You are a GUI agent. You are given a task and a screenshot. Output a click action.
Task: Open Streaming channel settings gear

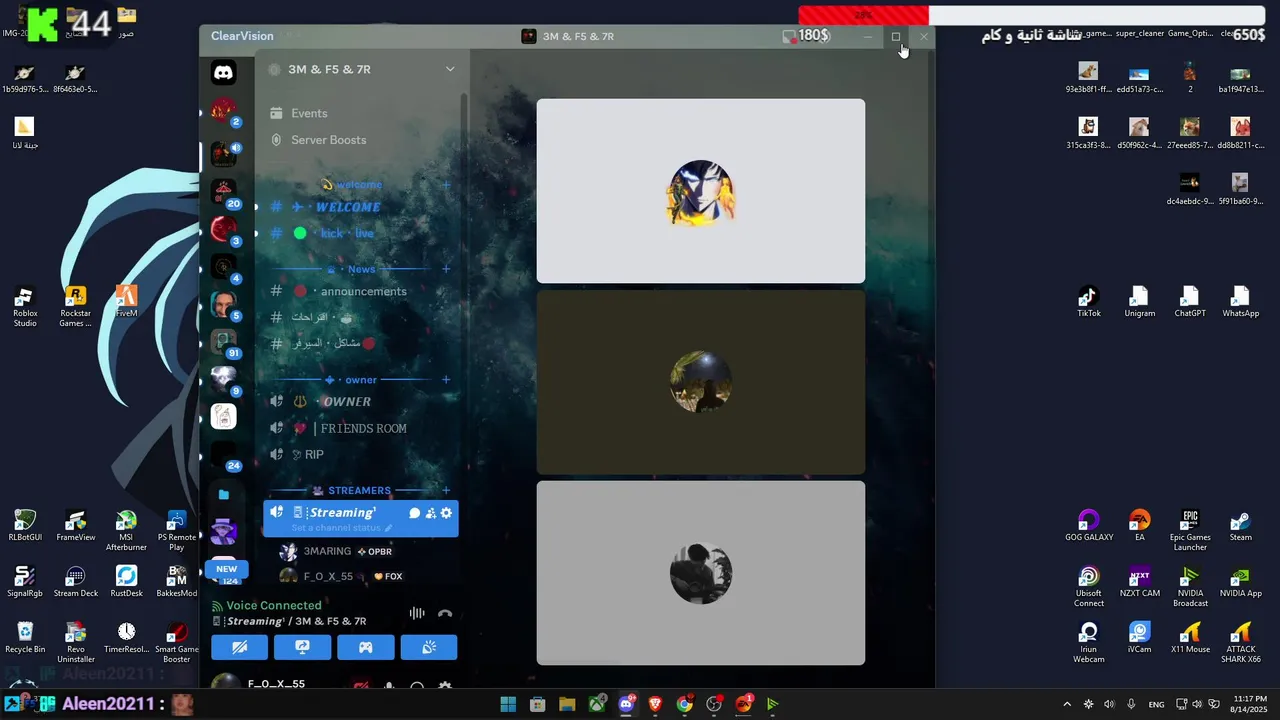click(446, 513)
